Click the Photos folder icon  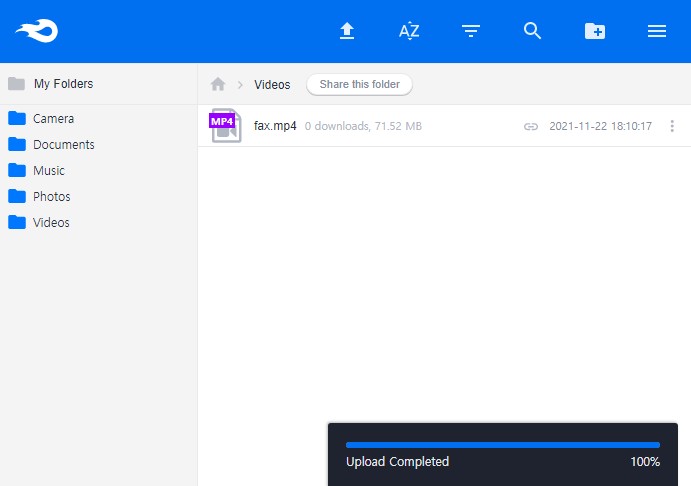coord(17,196)
